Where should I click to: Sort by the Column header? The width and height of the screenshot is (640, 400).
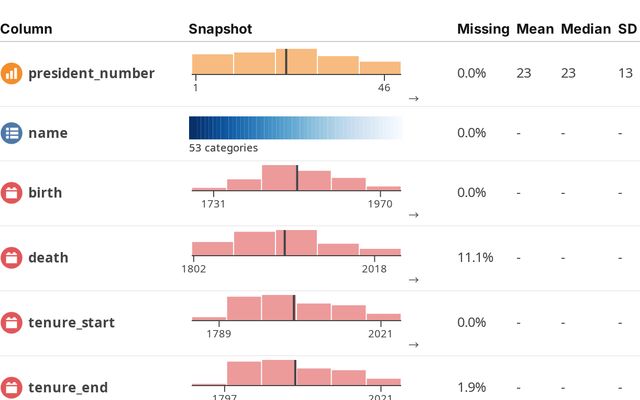(x=26, y=29)
